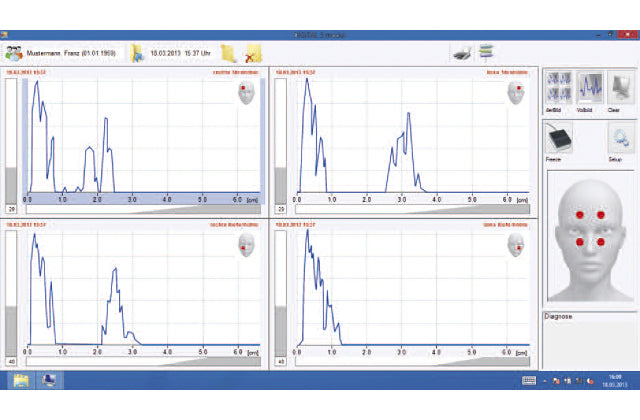Select head thumbnail in linke Kieferhöhle panel
Screen dimensions: 640x420
pyautogui.click(x=516, y=245)
